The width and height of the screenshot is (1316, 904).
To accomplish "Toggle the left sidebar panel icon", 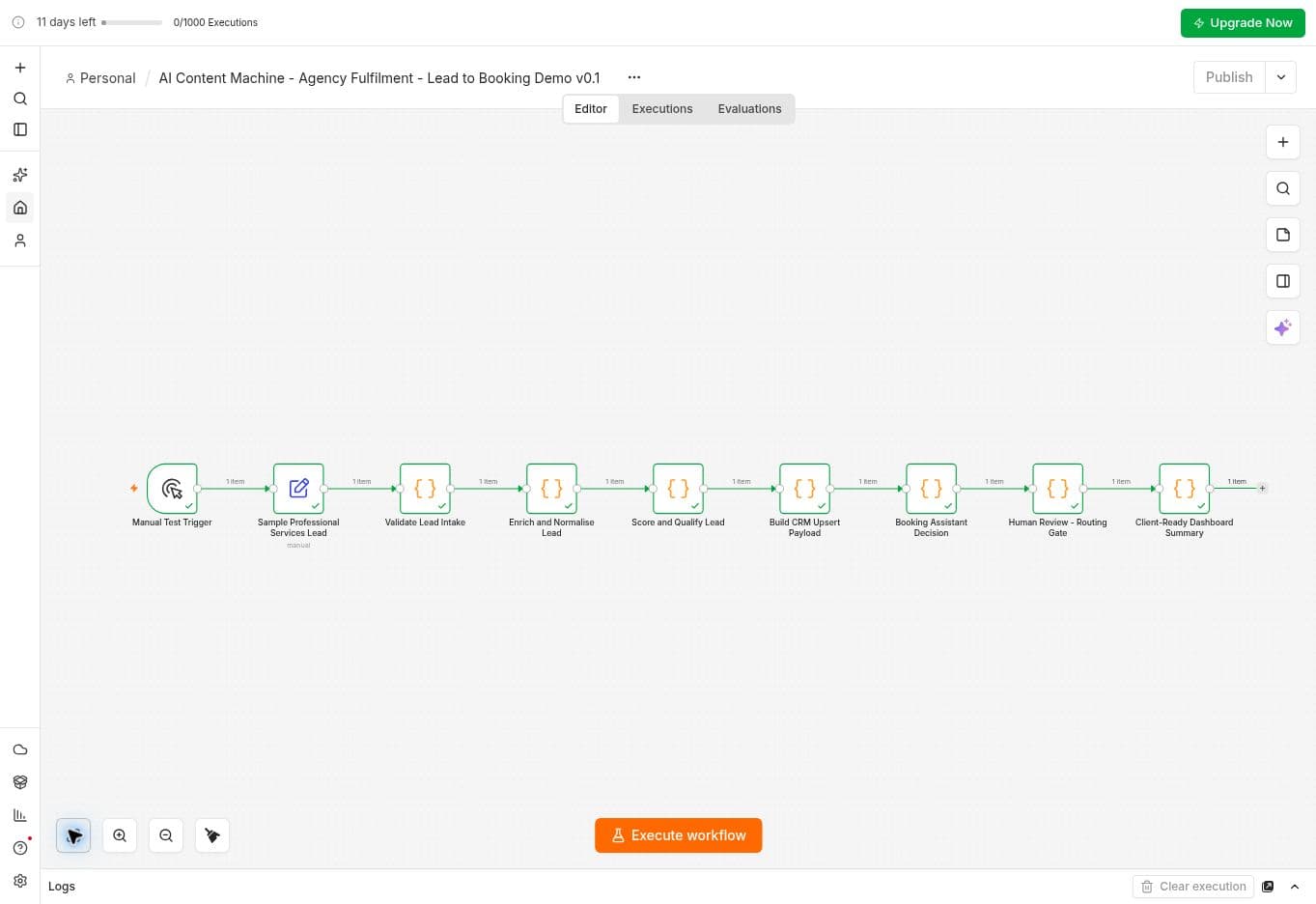I will point(20,129).
